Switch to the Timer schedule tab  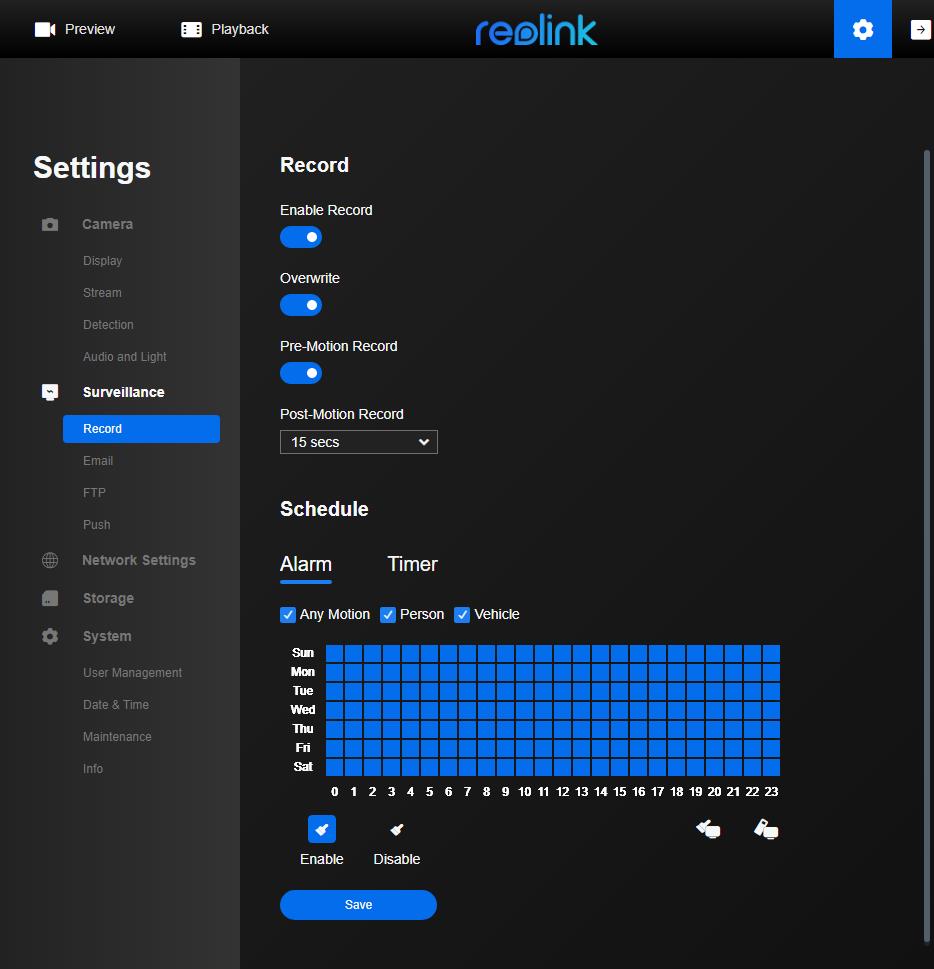[412, 564]
